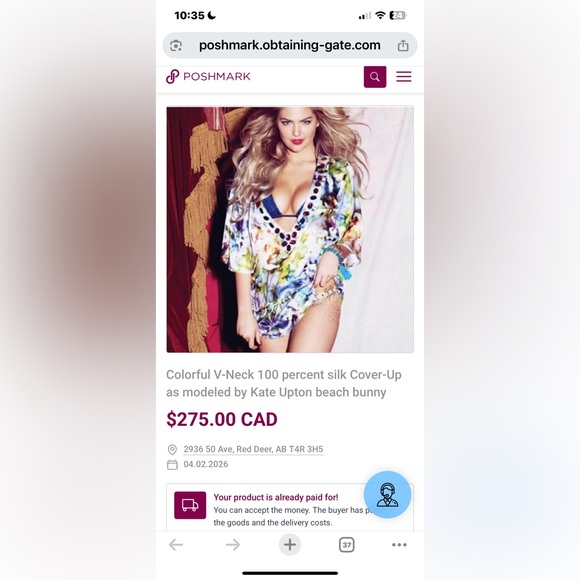
Task: Click 'Your product is already paid for!' text
Action: pyautogui.click(x=276, y=497)
